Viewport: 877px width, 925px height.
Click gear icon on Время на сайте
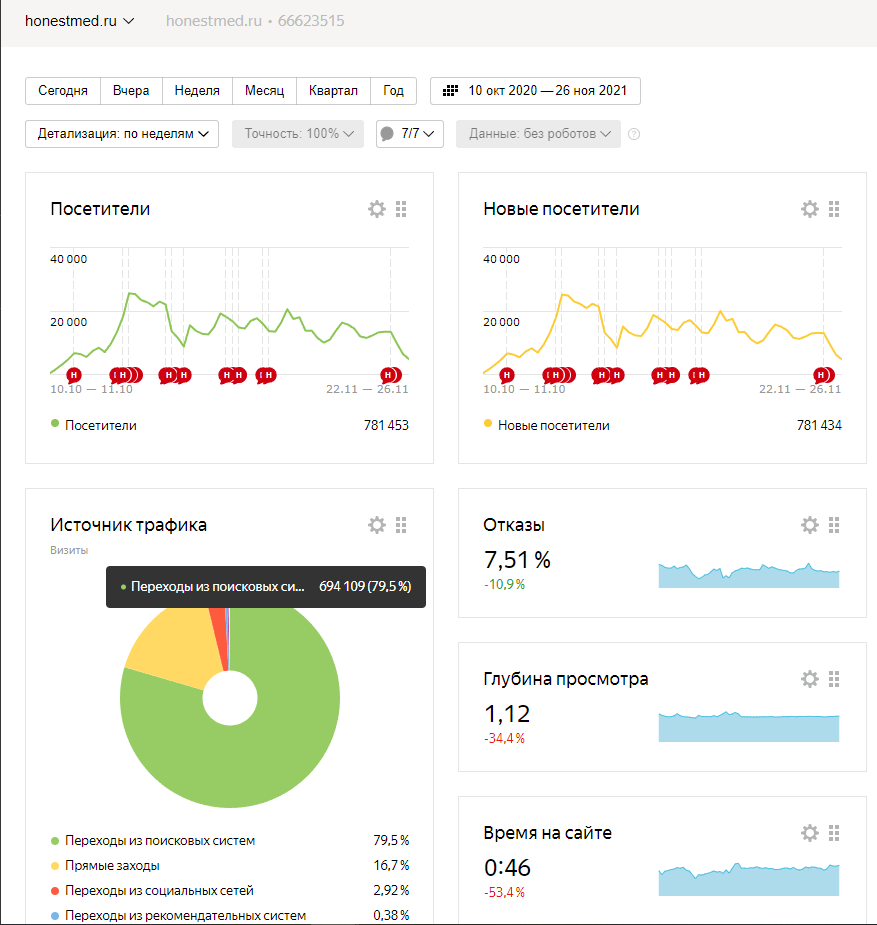point(810,833)
